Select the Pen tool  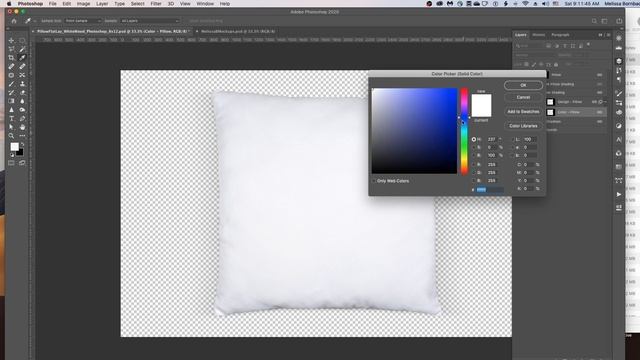(22, 118)
